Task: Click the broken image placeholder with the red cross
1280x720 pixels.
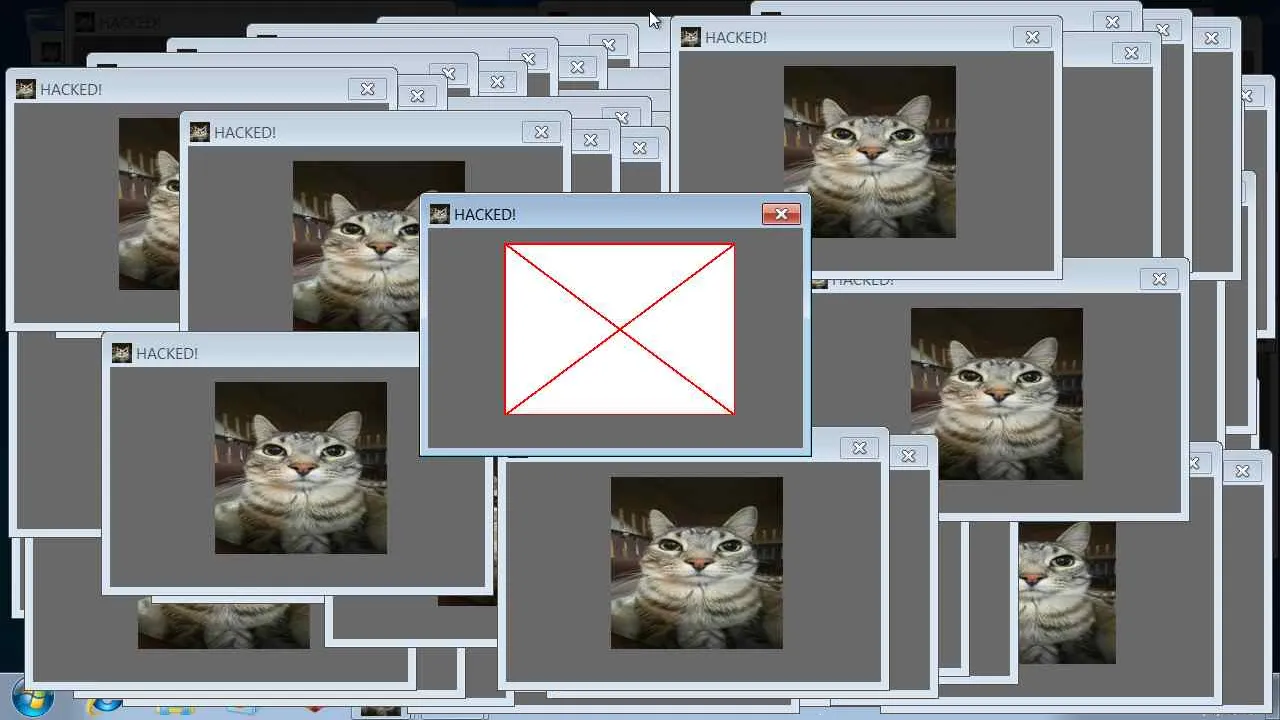Action: pos(620,329)
